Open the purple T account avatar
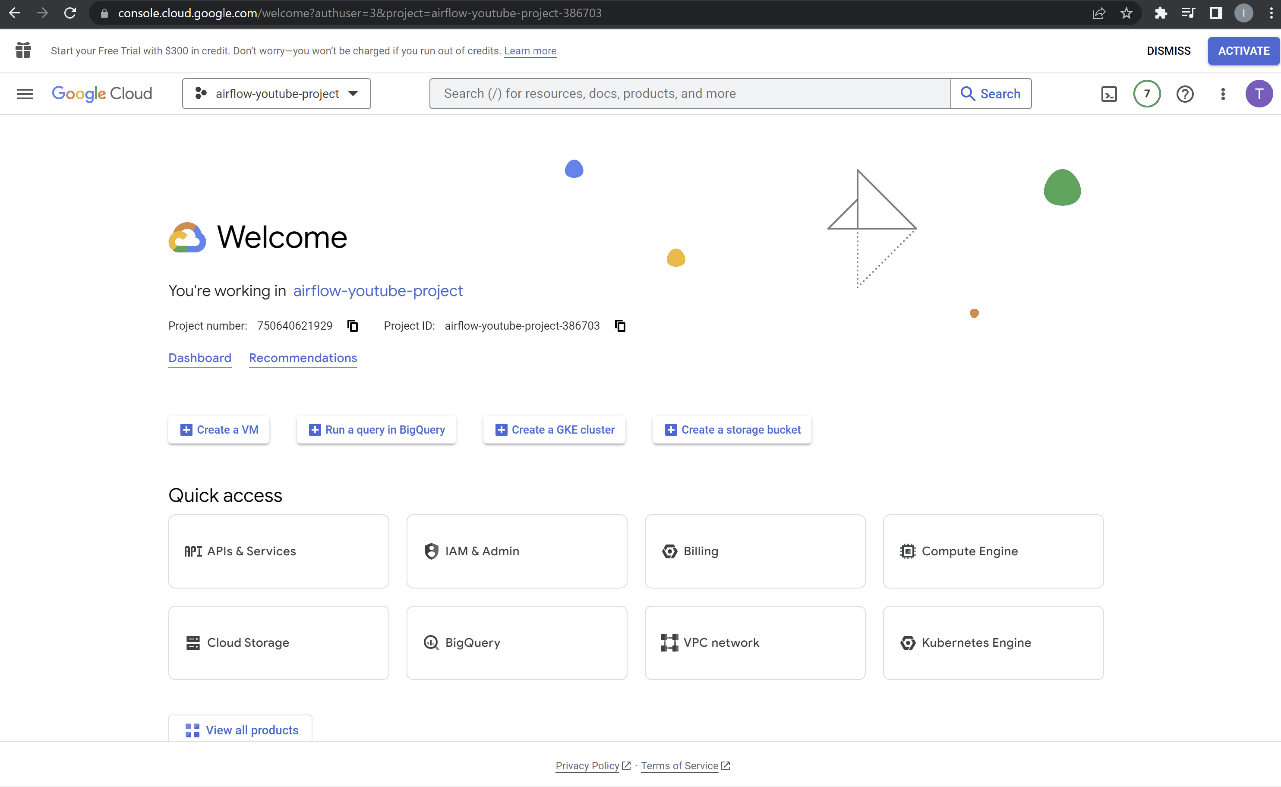 click(x=1259, y=94)
